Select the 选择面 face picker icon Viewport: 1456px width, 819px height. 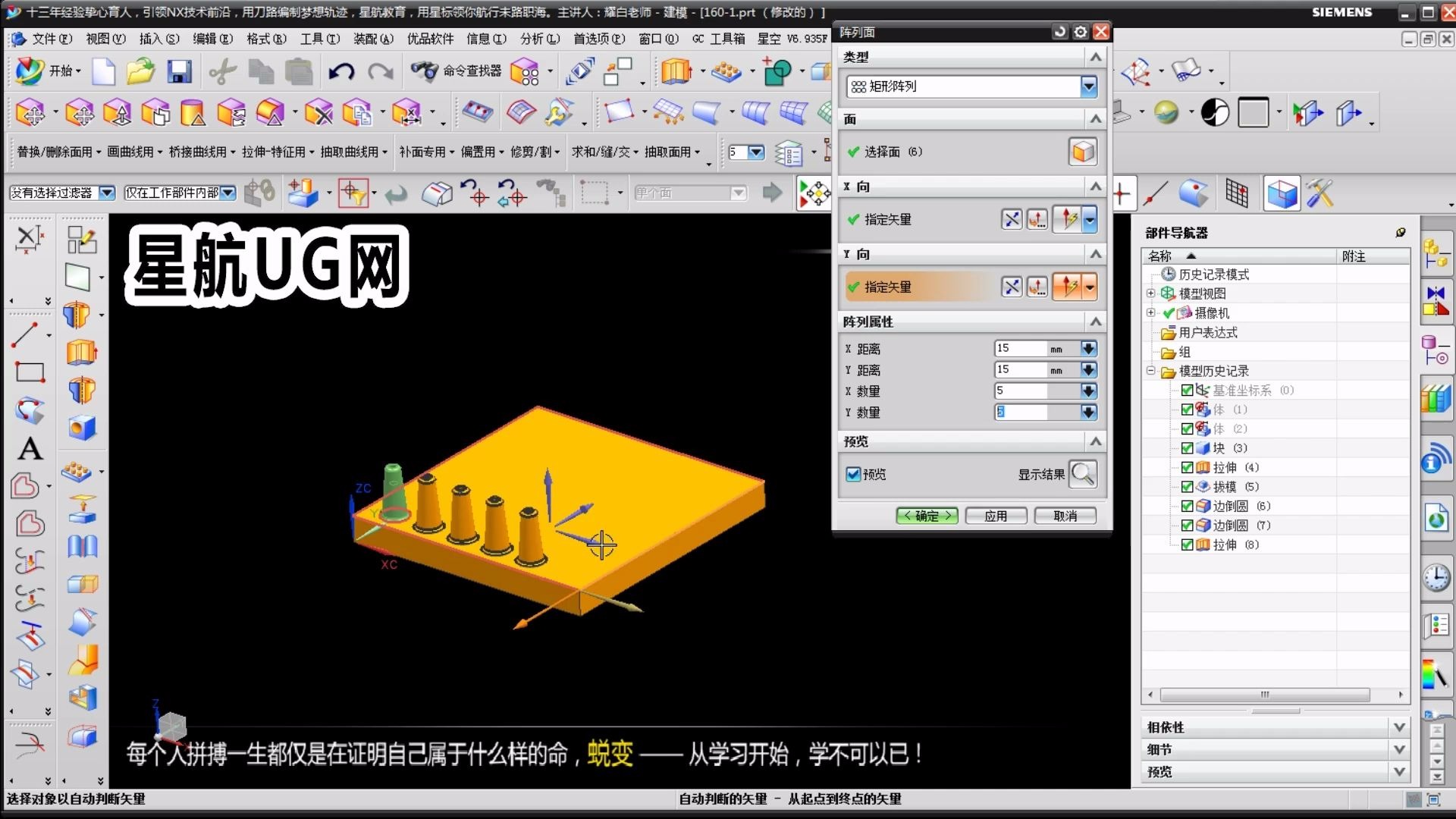coord(1082,151)
